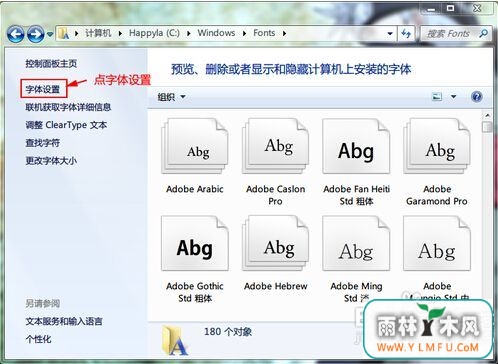
Task: Open 文本服务和输入语言 link
Action: [x=64, y=321]
